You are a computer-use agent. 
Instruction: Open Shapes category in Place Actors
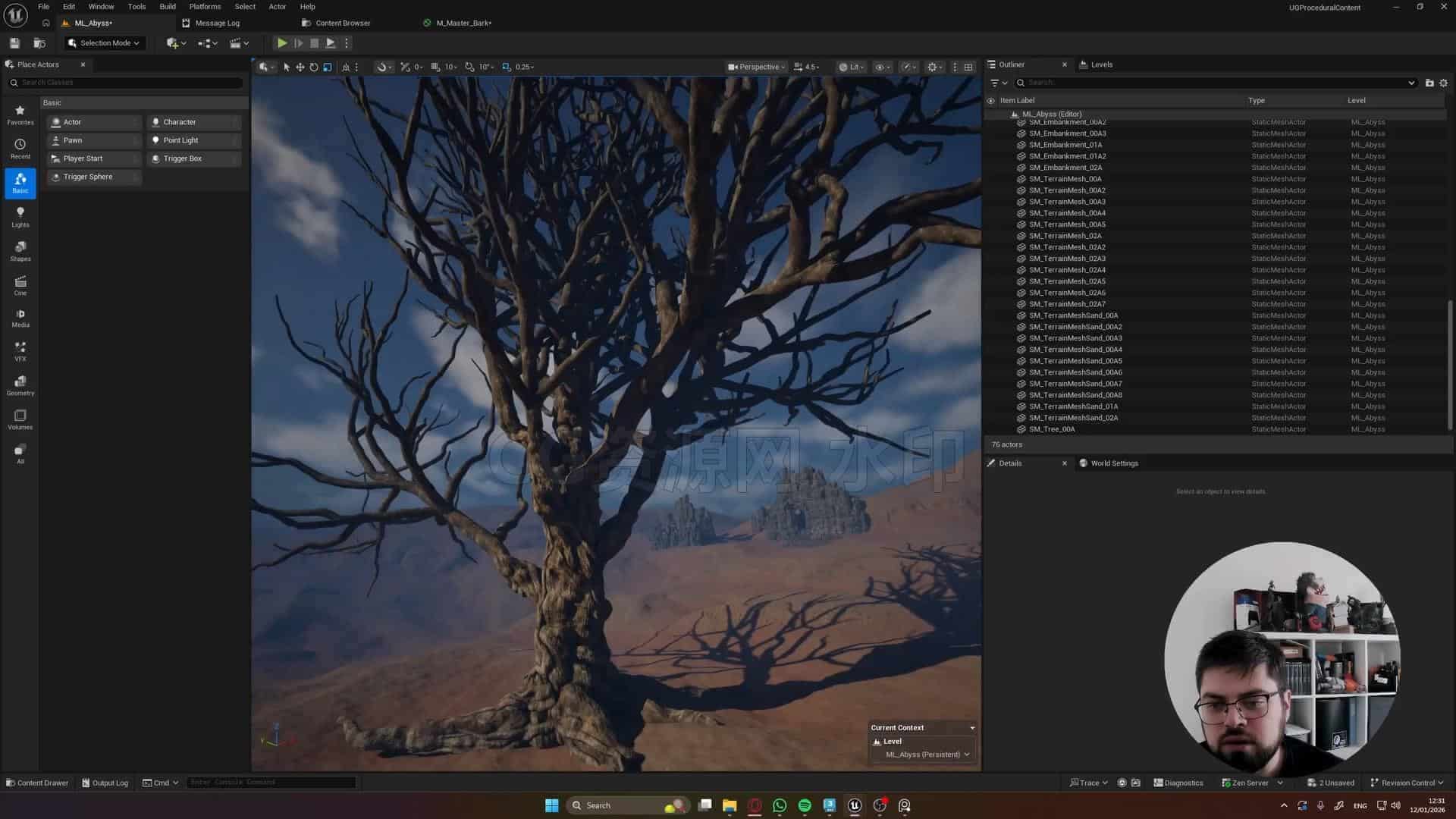(20, 251)
